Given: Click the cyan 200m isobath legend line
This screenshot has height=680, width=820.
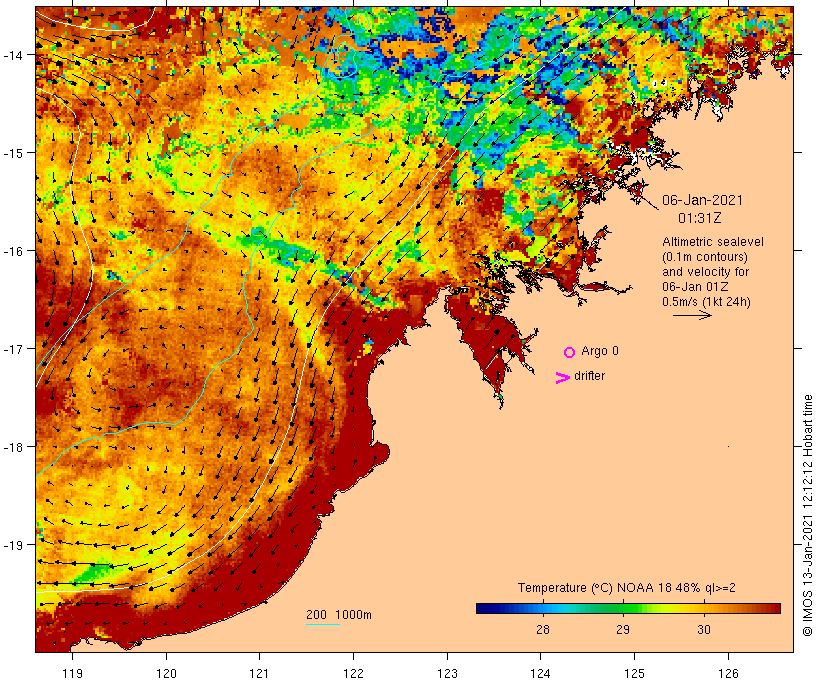Looking at the screenshot, I should tap(323, 624).
